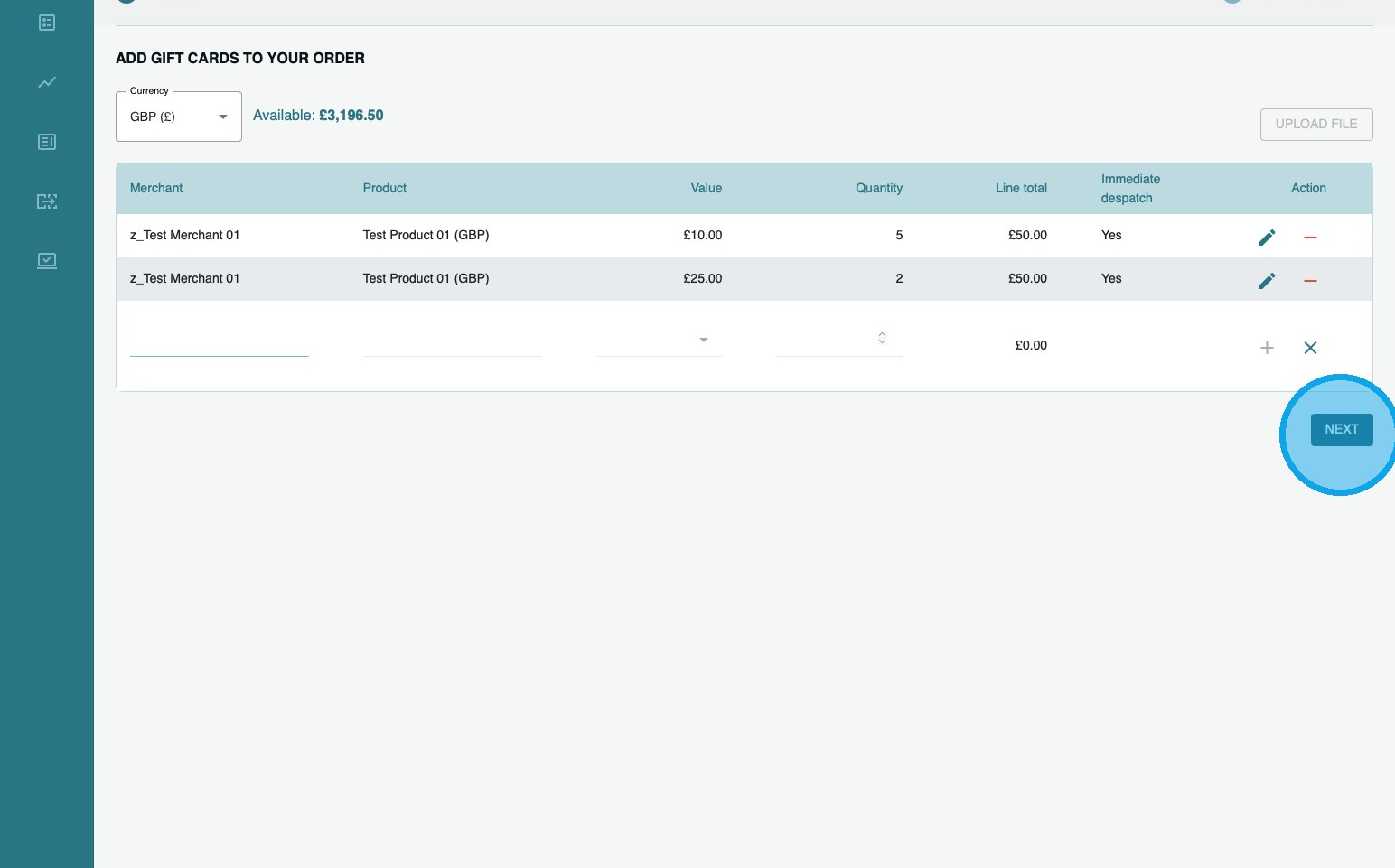Remove the £25.00 gift card row
This screenshot has width=1395, height=868.
[1310, 280]
